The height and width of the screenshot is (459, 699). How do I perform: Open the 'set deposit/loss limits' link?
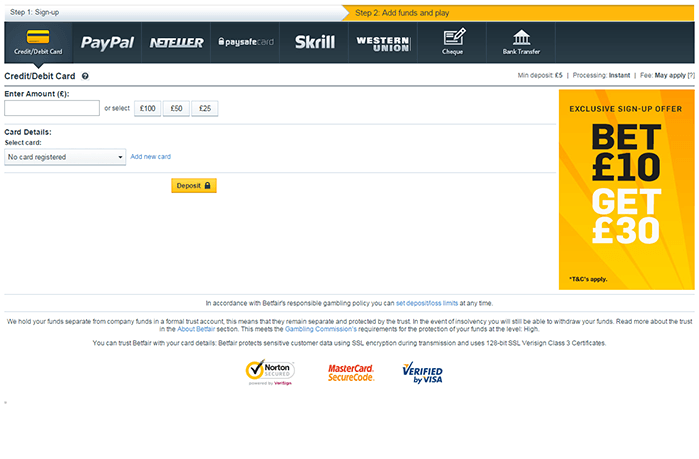click(427, 303)
